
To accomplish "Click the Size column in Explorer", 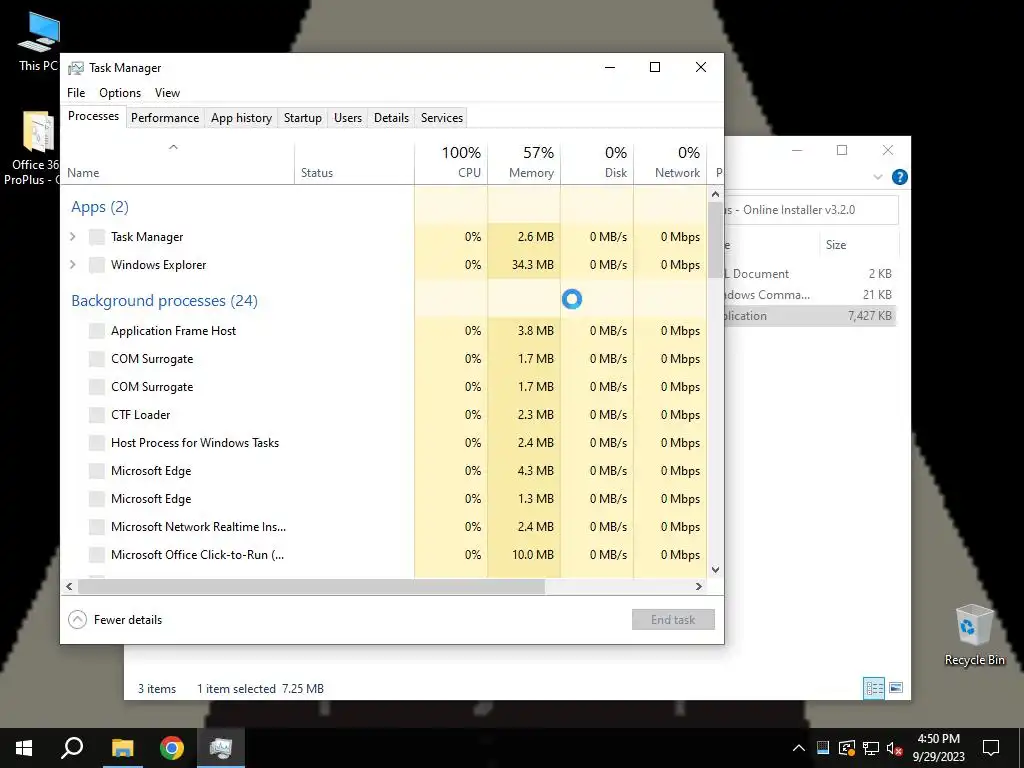I will [x=858, y=245].
